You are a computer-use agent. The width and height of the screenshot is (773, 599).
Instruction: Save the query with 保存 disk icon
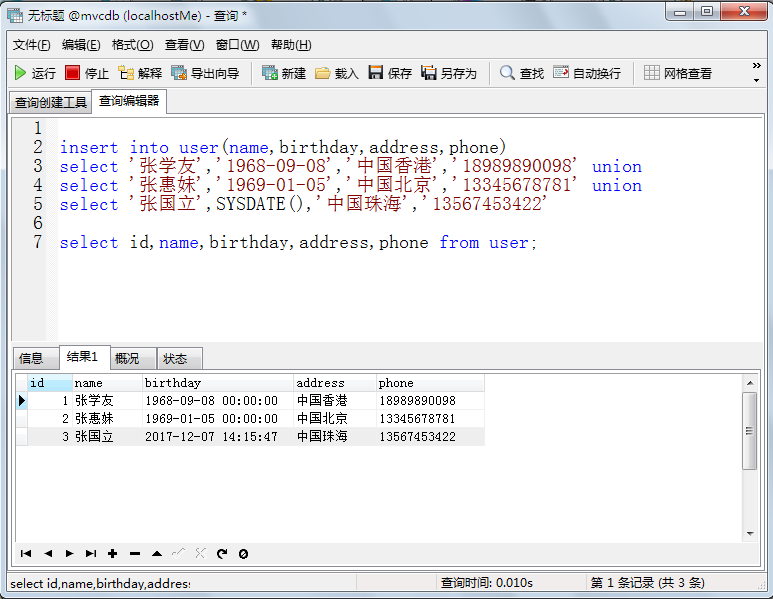(376, 73)
